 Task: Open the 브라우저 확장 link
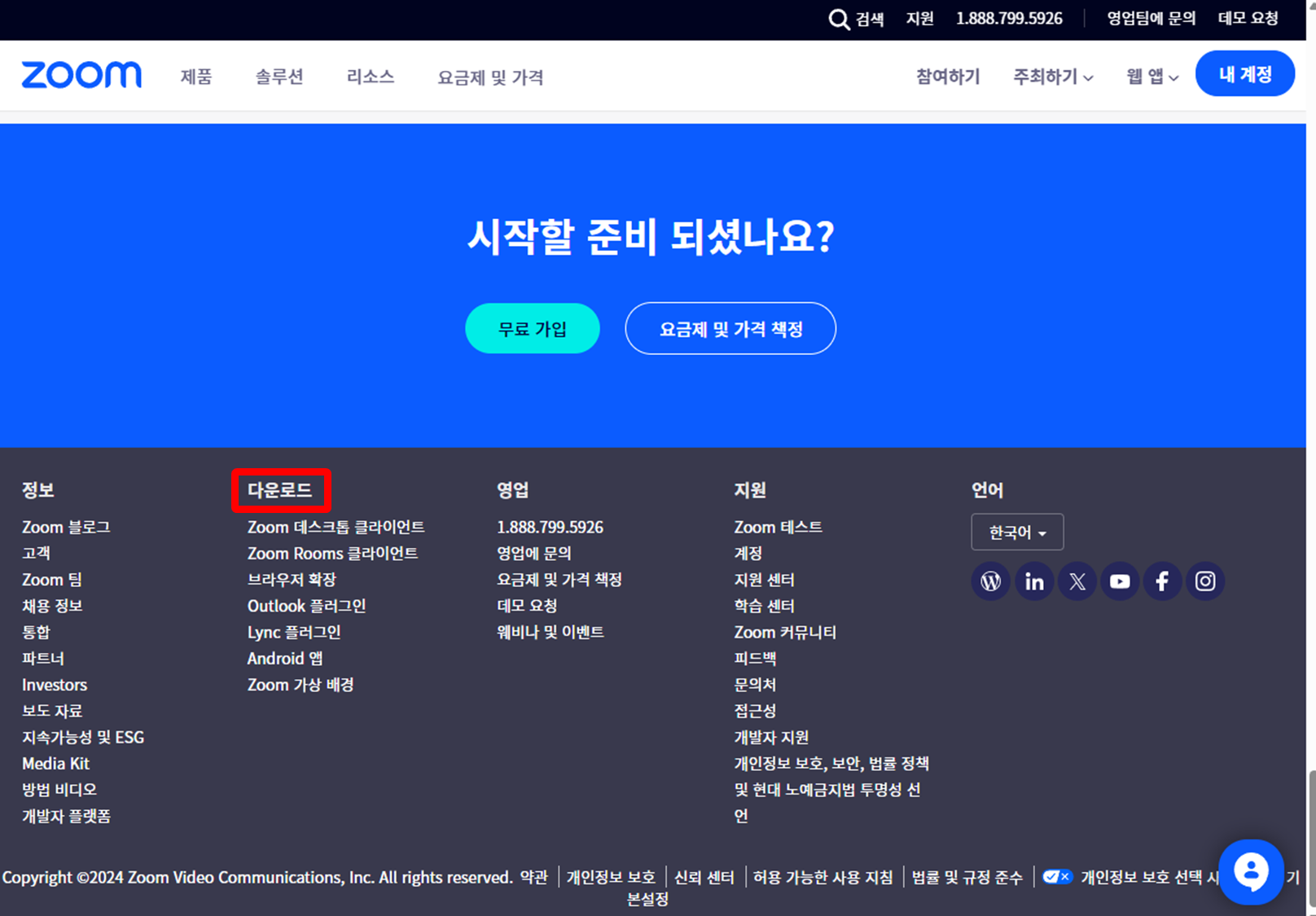pos(292,580)
